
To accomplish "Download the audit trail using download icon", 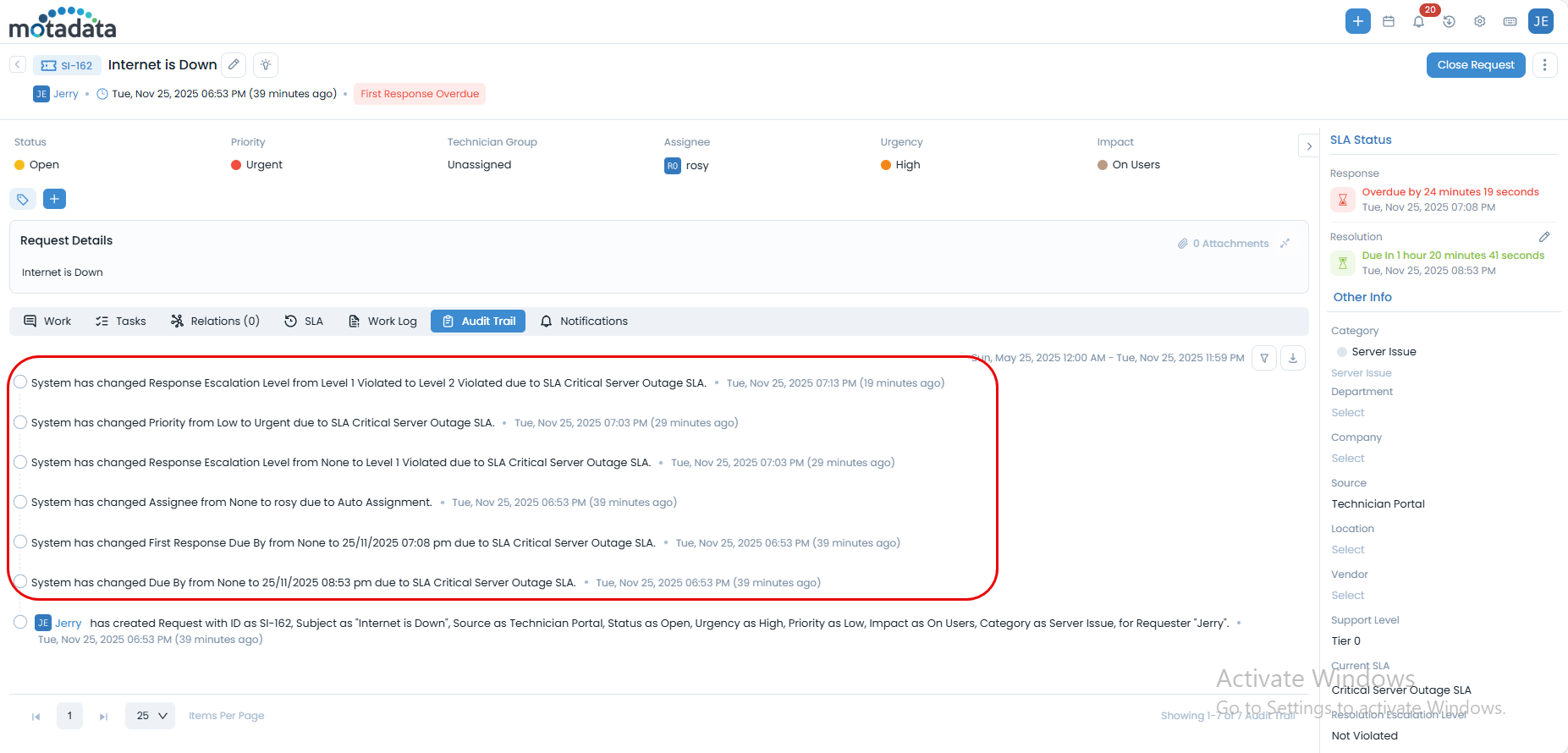I will pos(1293,358).
